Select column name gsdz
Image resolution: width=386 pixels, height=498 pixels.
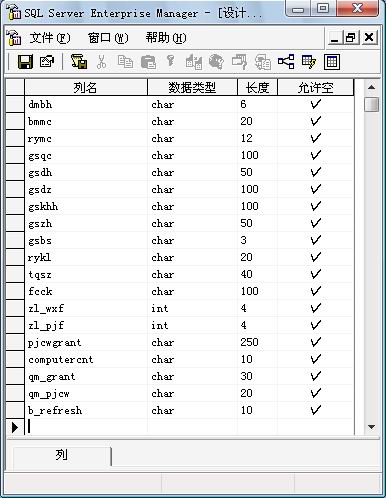click(x=40, y=190)
